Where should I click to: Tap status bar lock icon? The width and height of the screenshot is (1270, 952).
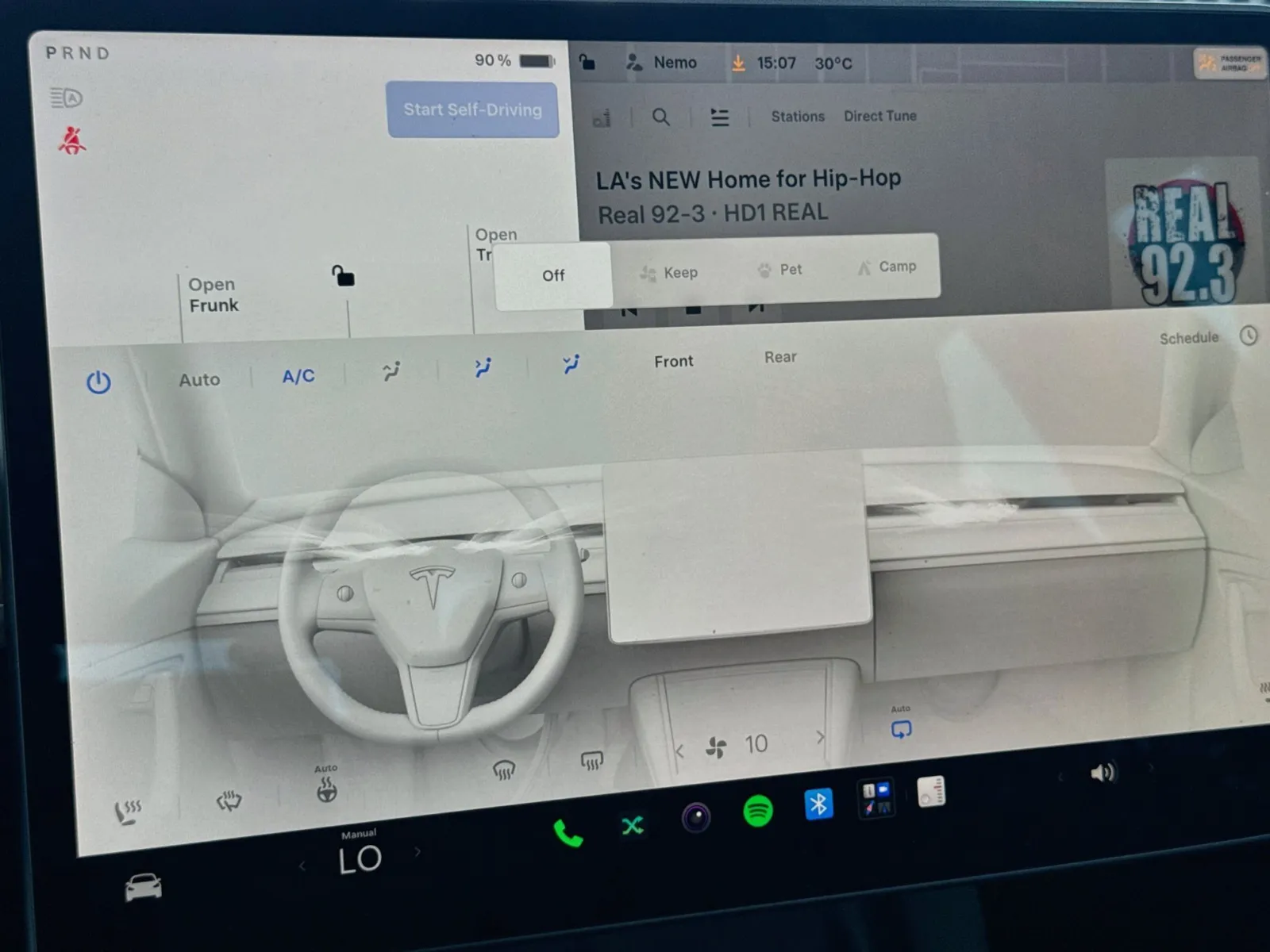pyautogui.click(x=587, y=62)
